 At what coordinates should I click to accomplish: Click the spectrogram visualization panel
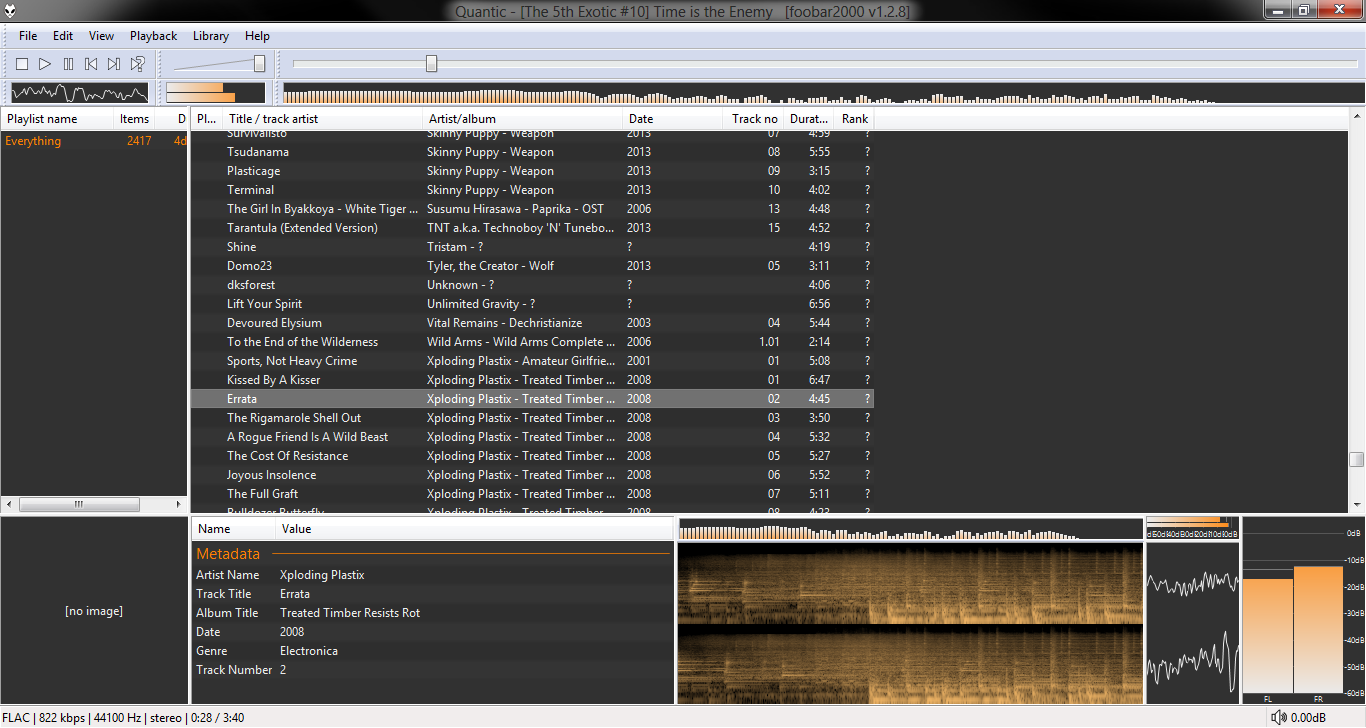pos(910,623)
